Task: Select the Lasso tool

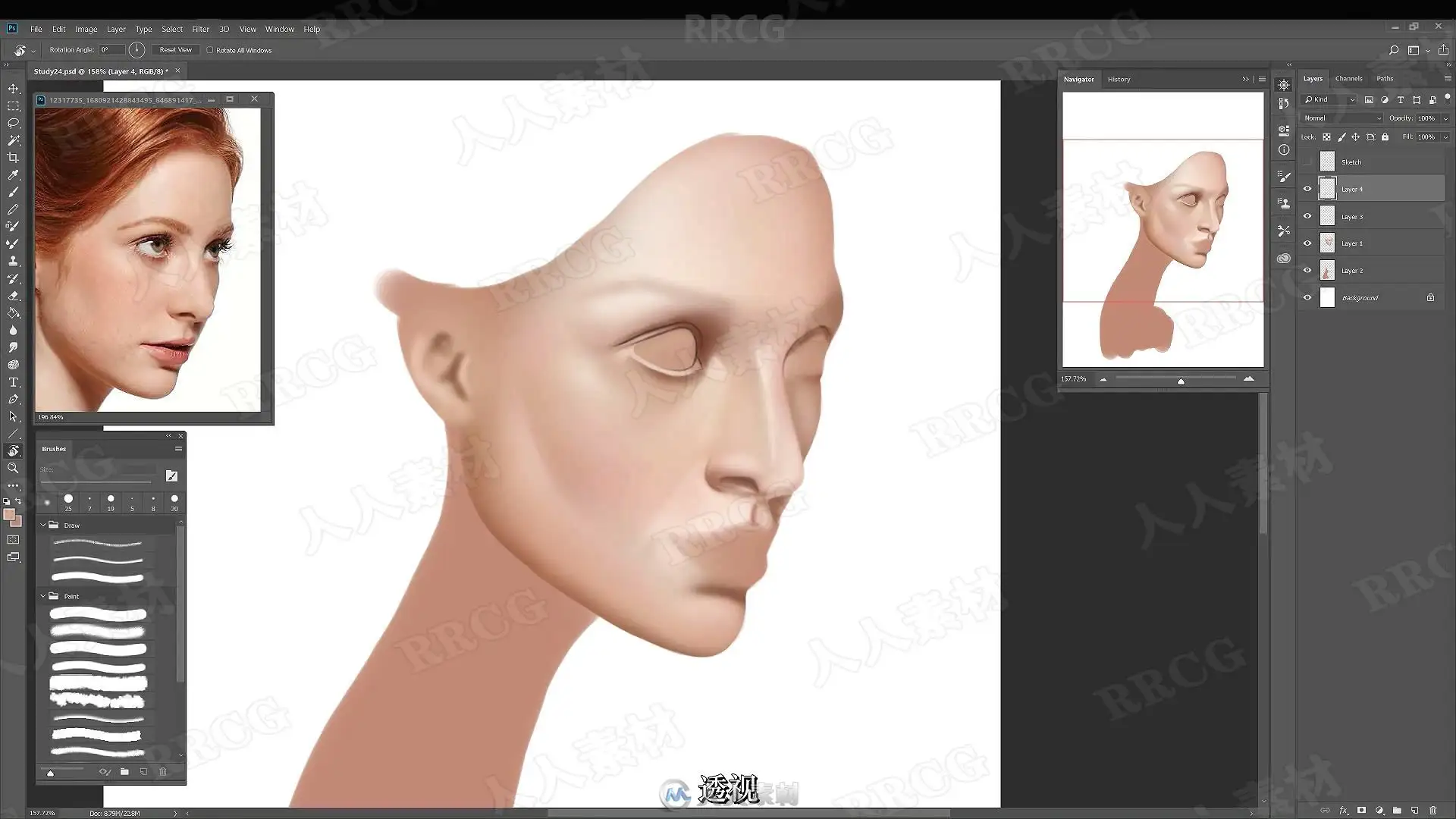Action: click(x=13, y=123)
